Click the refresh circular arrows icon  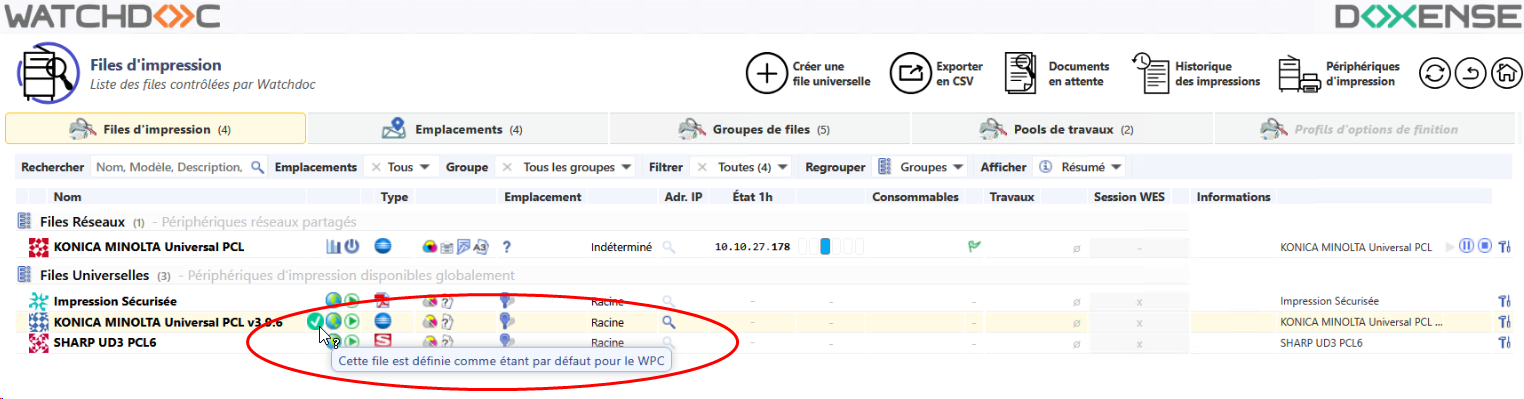[1435, 73]
